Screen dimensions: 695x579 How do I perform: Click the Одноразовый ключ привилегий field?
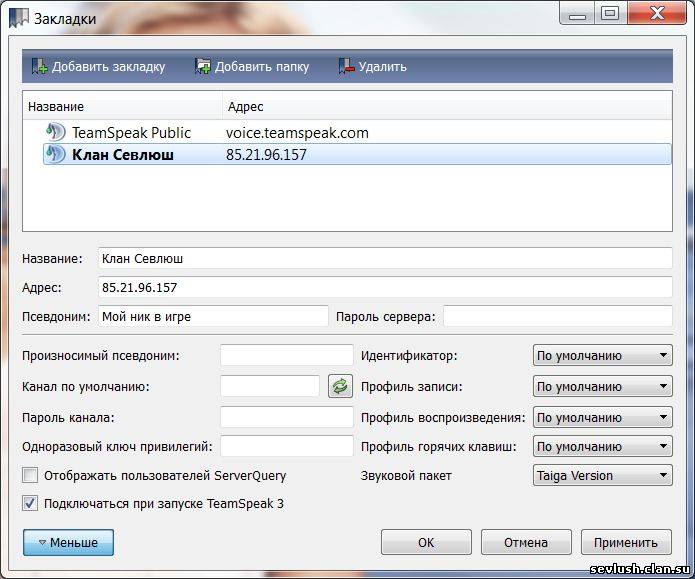pos(286,446)
